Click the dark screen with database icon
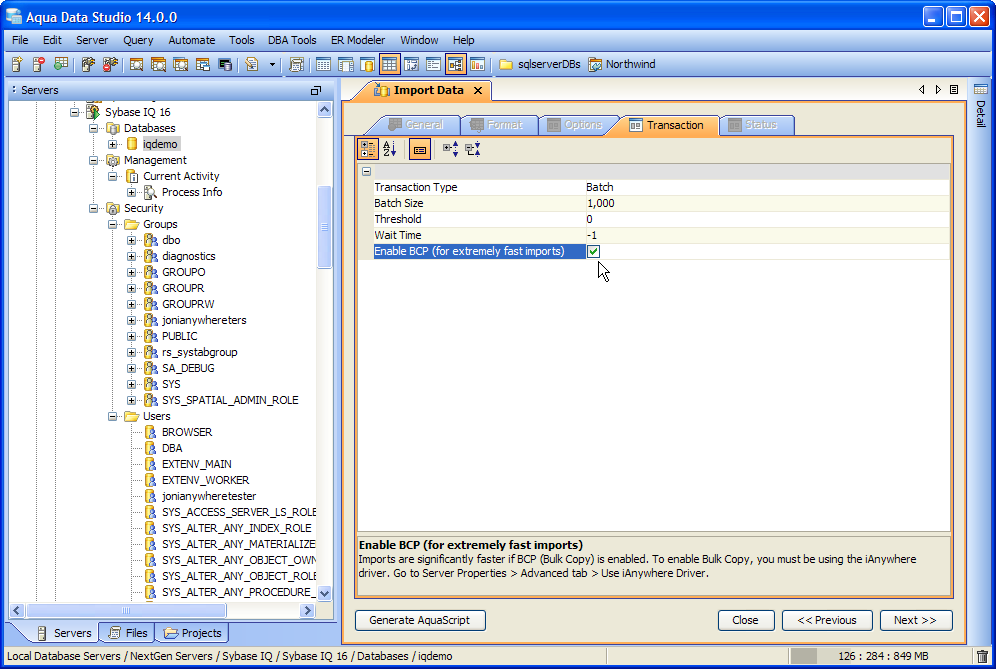The height and width of the screenshot is (669, 996). [x=225, y=64]
